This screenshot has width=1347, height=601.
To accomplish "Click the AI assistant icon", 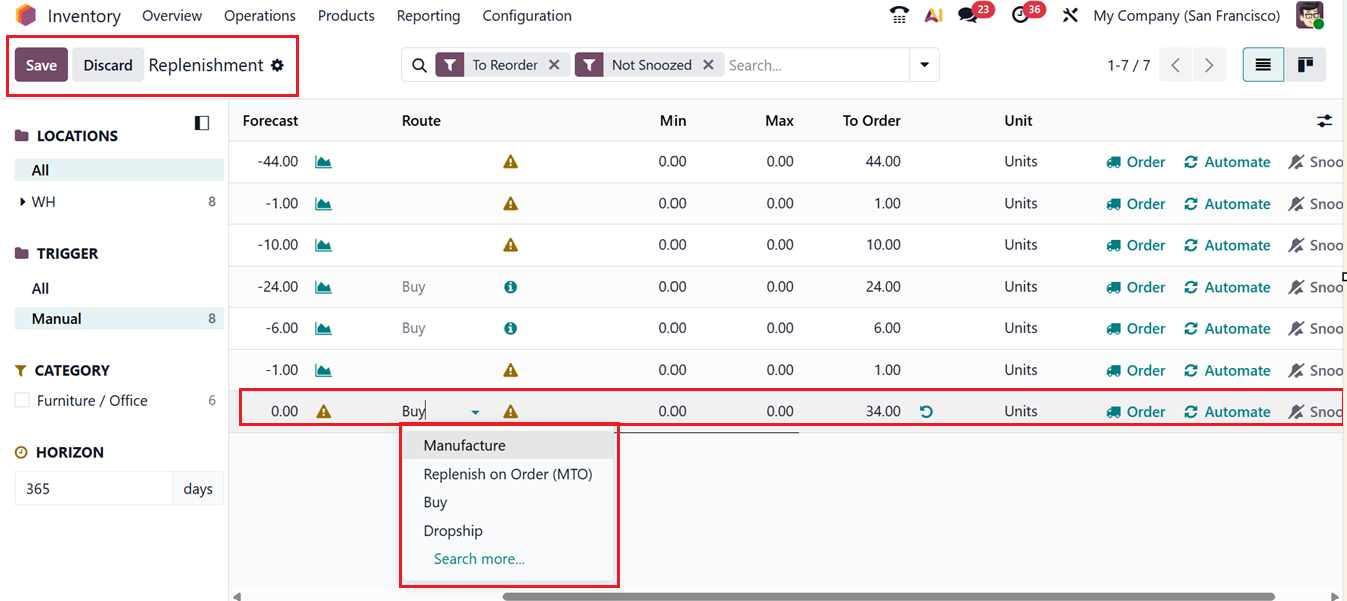I will pyautogui.click(x=933, y=15).
